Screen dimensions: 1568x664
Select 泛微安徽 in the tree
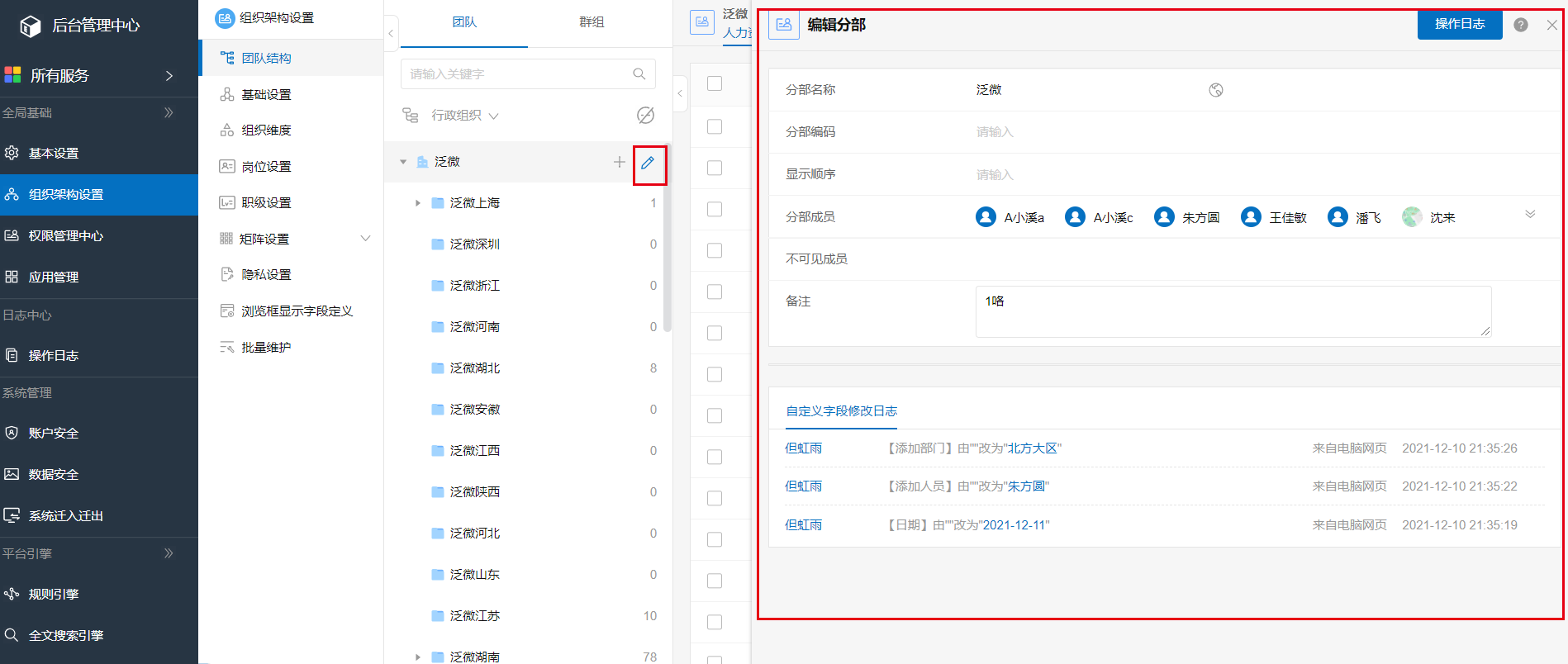(x=475, y=410)
